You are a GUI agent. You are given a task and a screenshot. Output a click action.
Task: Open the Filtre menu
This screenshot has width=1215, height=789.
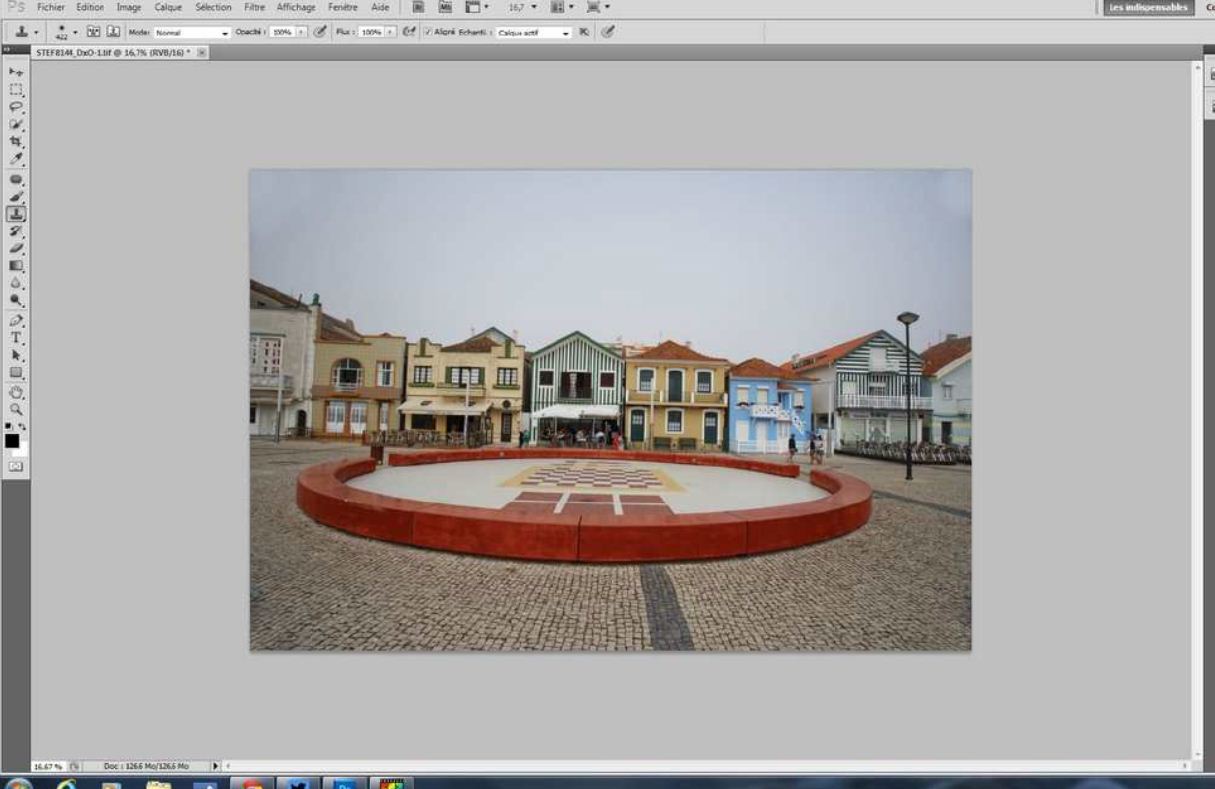pos(254,7)
